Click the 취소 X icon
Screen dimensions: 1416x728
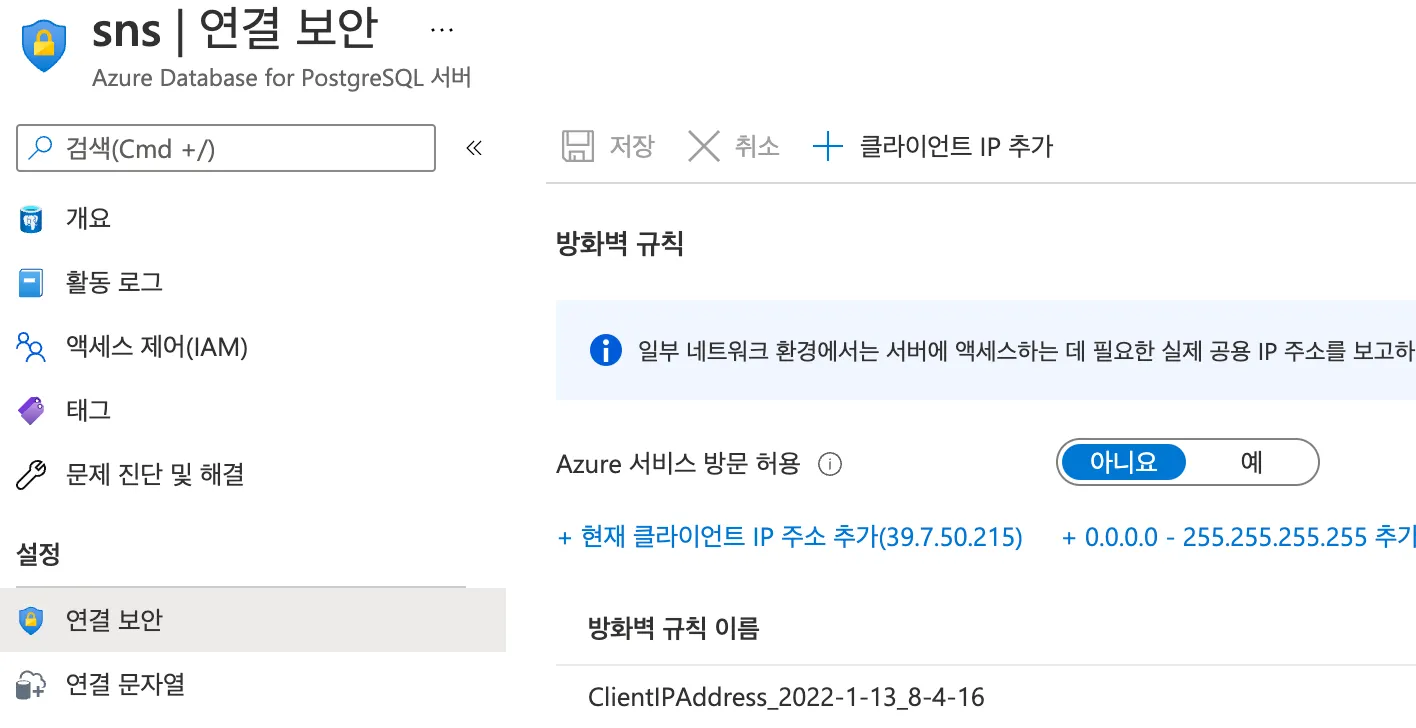pyautogui.click(x=704, y=147)
